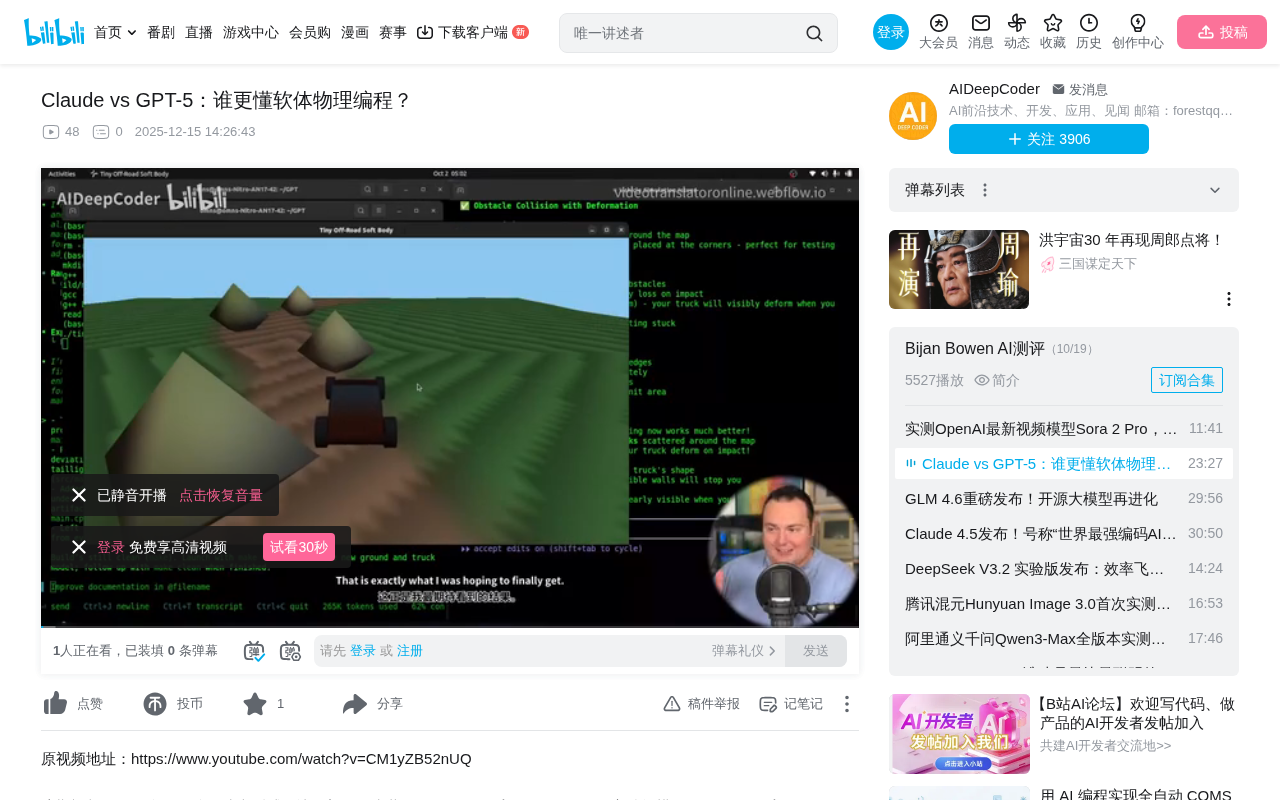The image size is (1280, 800).
Task: Open 会员购 navigation item
Action: point(310,32)
